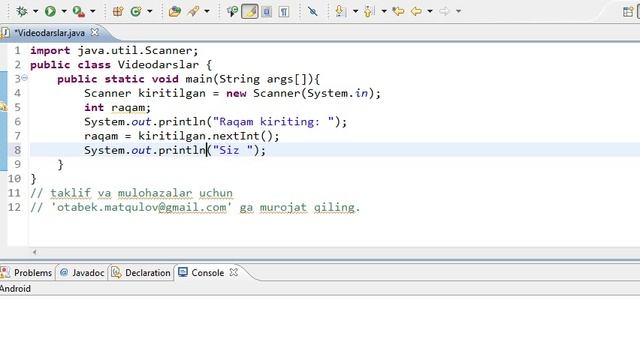Click the 'taklif va mulohazalar uchun' comment

point(141,193)
